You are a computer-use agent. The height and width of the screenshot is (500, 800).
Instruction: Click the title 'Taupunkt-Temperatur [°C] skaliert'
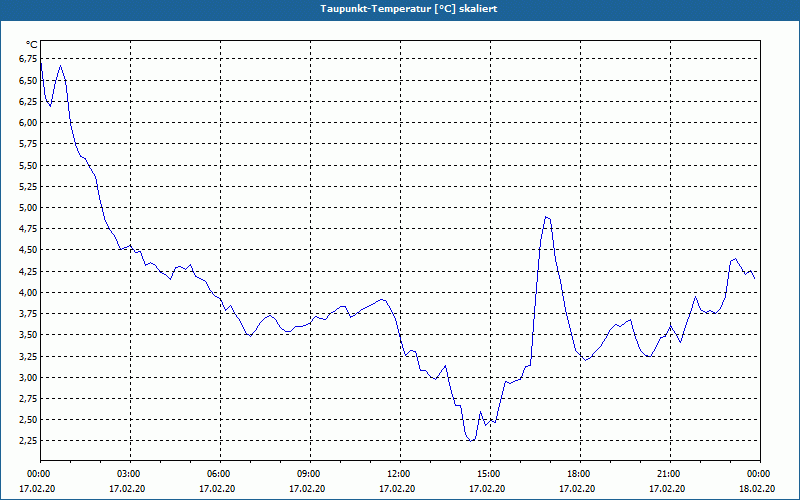click(409, 9)
